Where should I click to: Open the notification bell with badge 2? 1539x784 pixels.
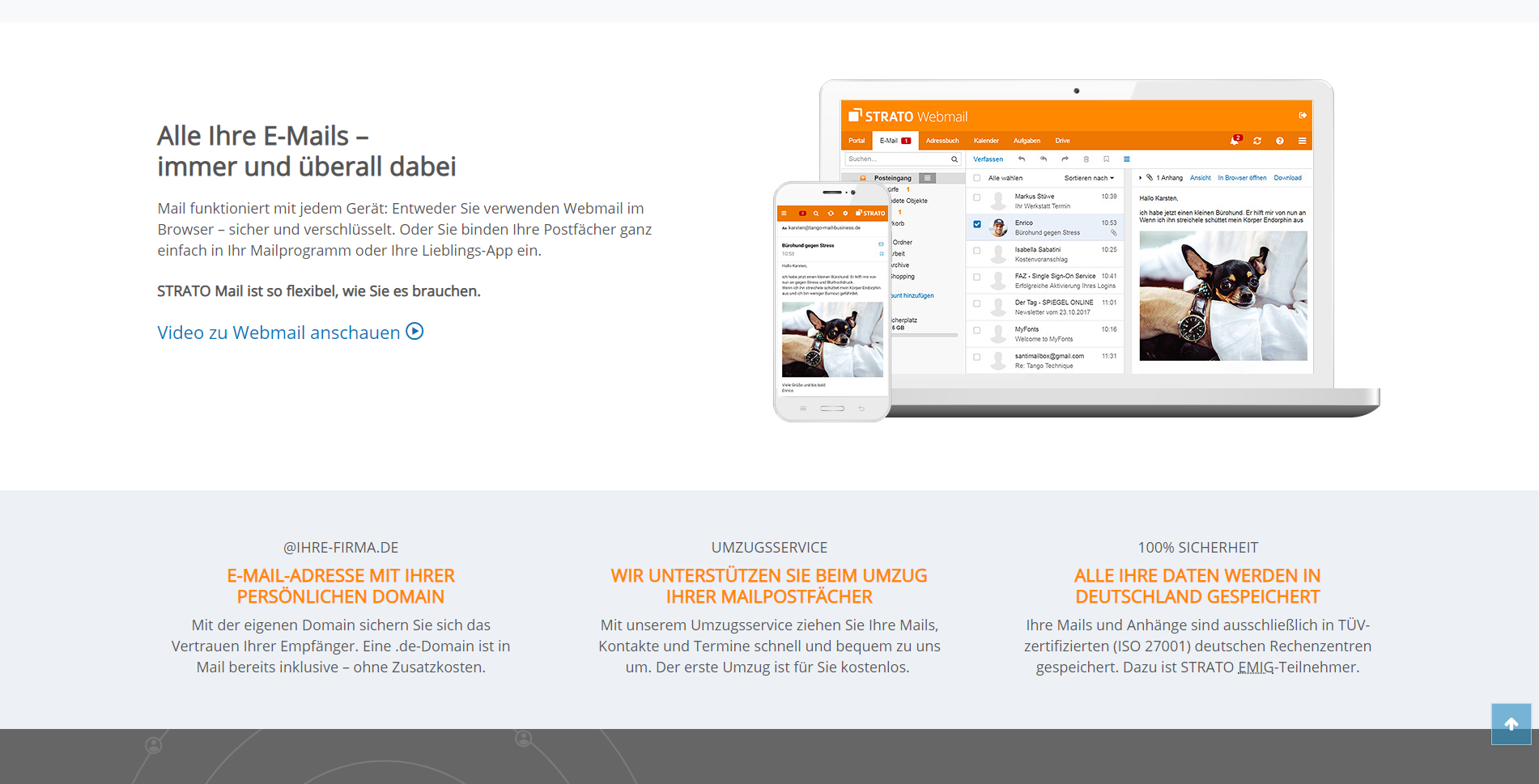click(x=1235, y=141)
